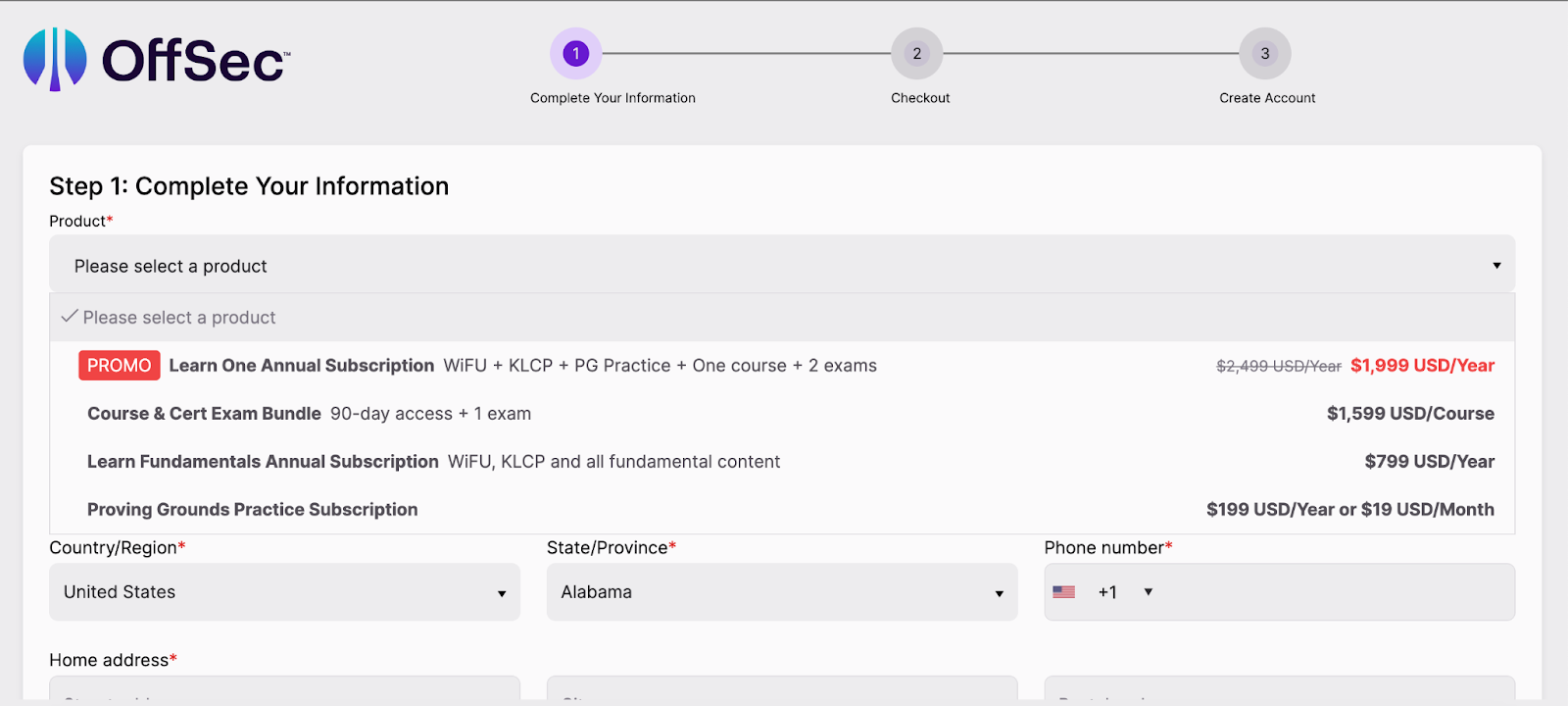
Task: Click checkmark beside Please select a product
Action: pyautogui.click(x=70, y=317)
